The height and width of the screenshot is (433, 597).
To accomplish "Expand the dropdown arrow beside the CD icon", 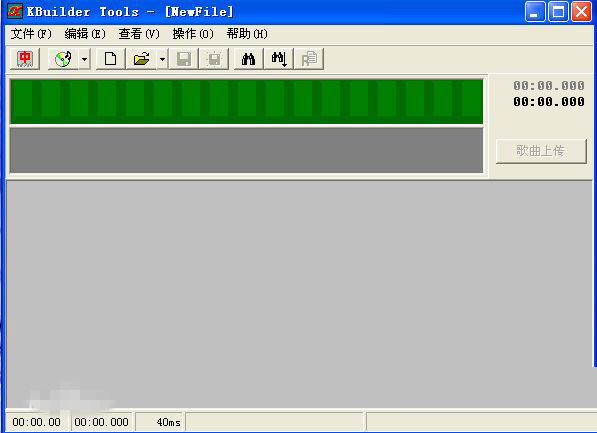I will point(85,59).
